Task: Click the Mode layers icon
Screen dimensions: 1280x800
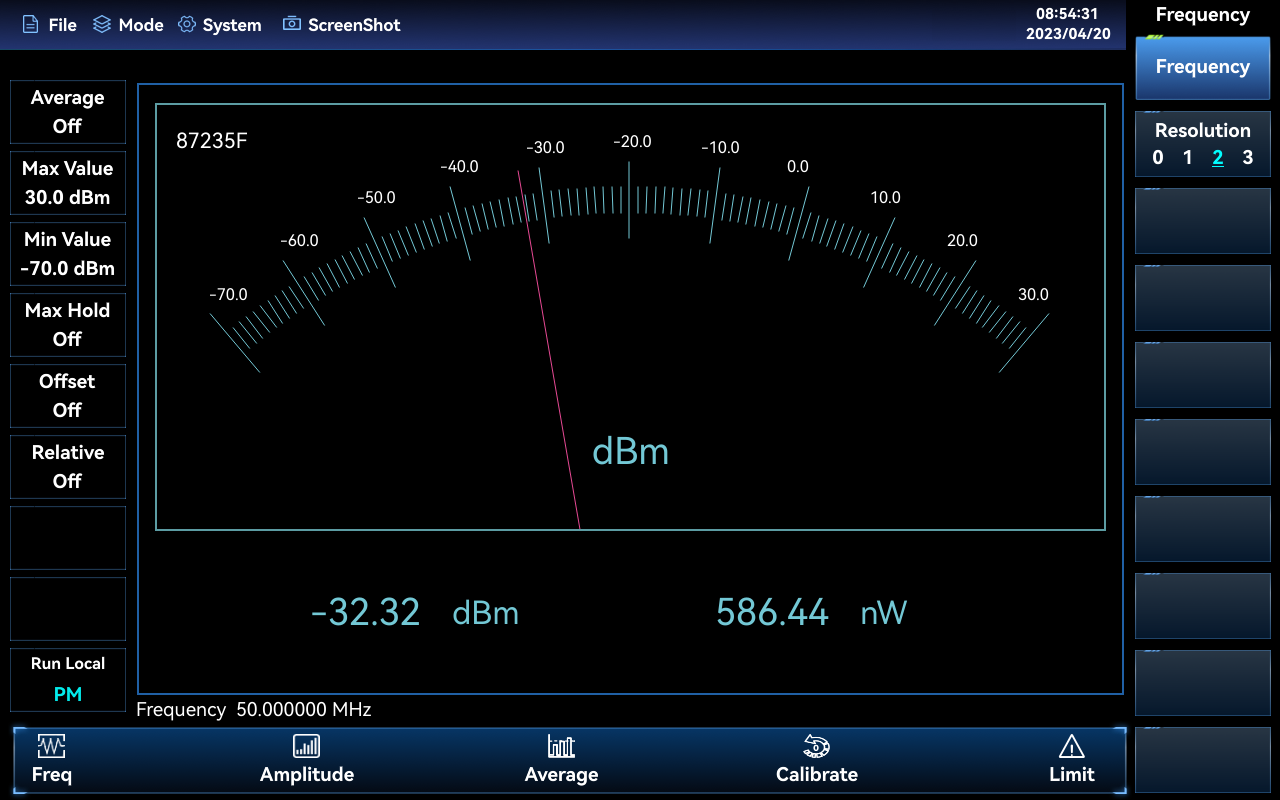Action: (101, 25)
